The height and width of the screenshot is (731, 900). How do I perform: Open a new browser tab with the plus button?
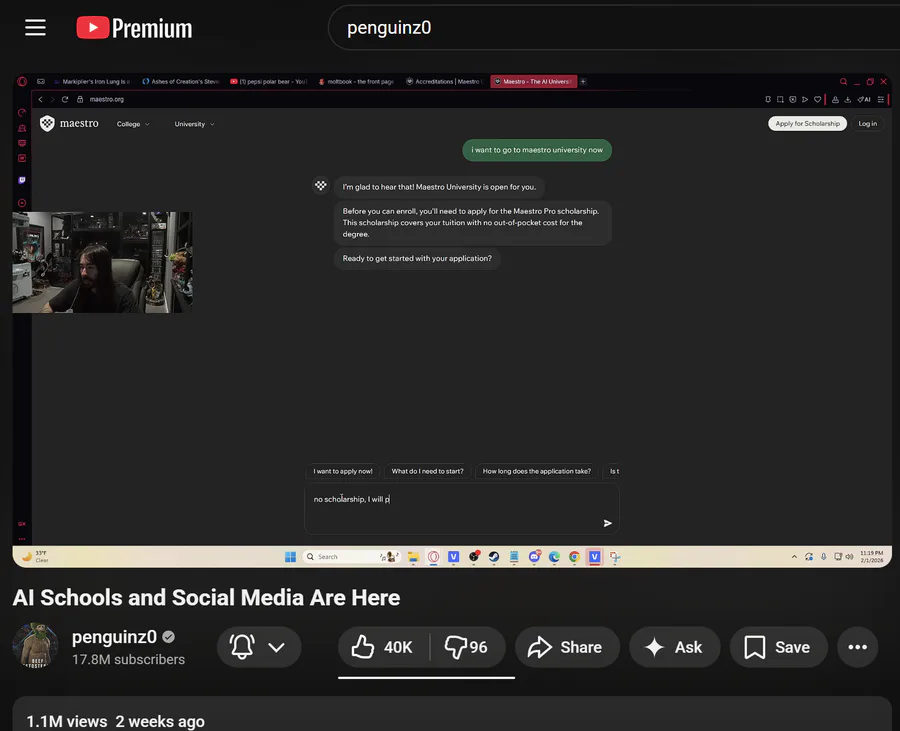(x=583, y=81)
